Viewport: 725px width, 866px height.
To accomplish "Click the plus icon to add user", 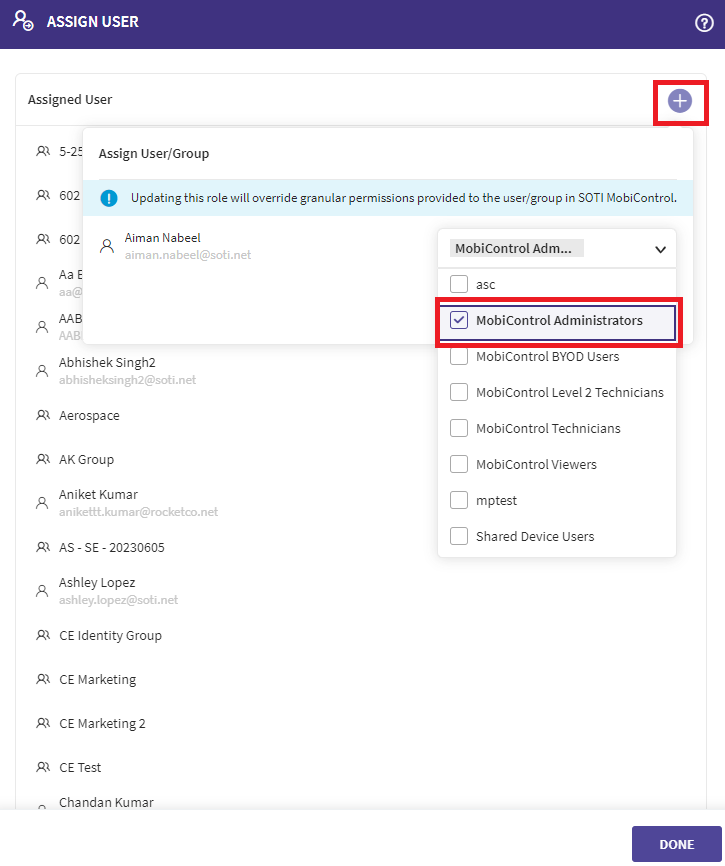I will tap(680, 101).
